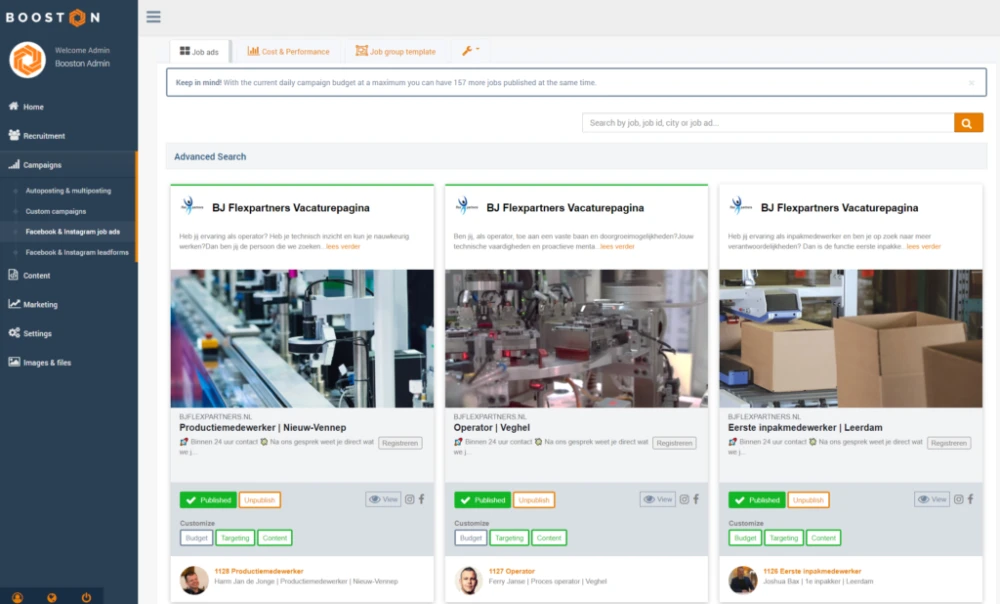This screenshot has width=1000, height=604.
Task: Toggle Published status on Productiemedewerker card
Action: click(x=208, y=500)
